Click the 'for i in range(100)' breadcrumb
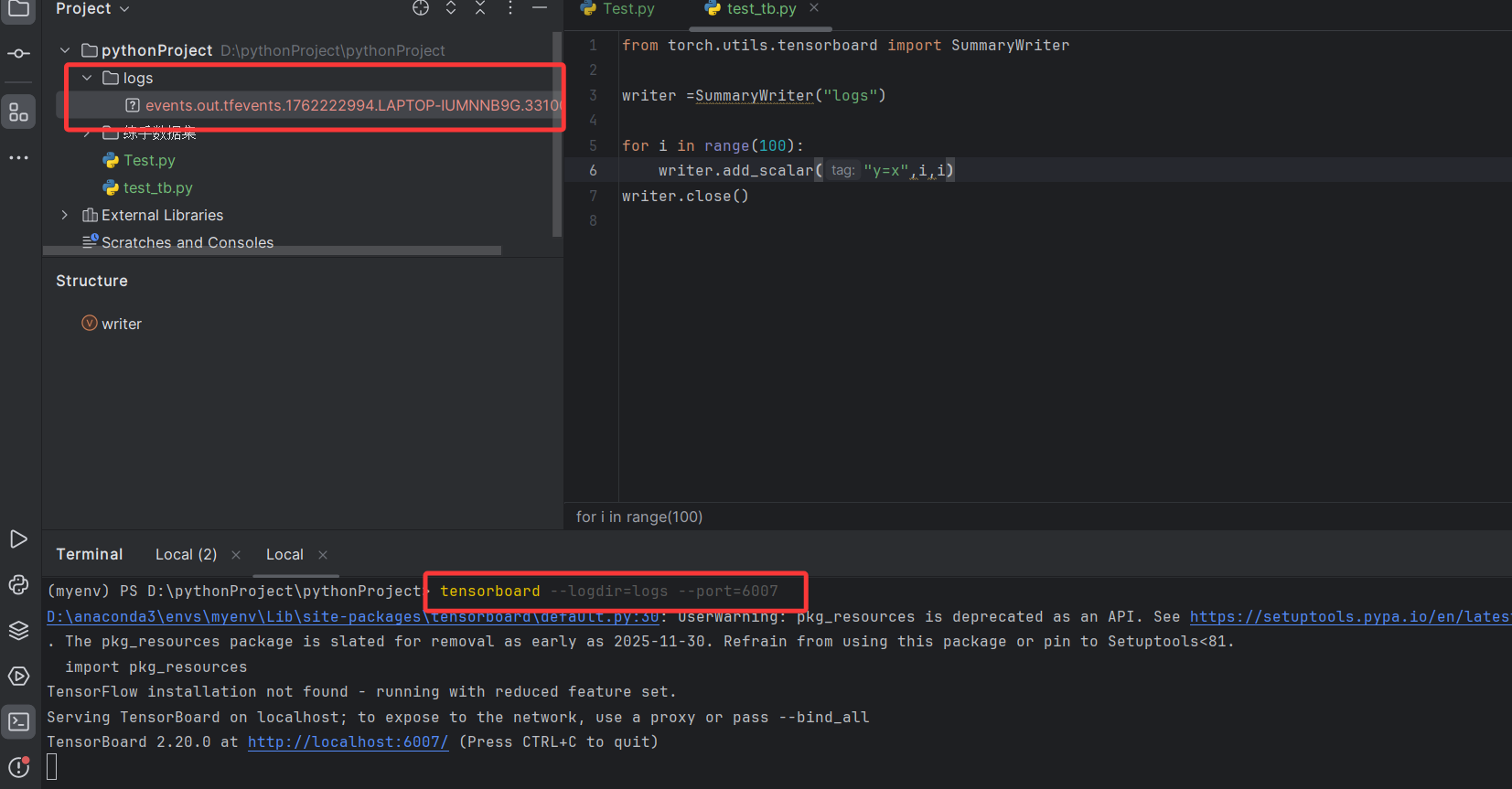The image size is (1512, 789). (x=639, y=517)
